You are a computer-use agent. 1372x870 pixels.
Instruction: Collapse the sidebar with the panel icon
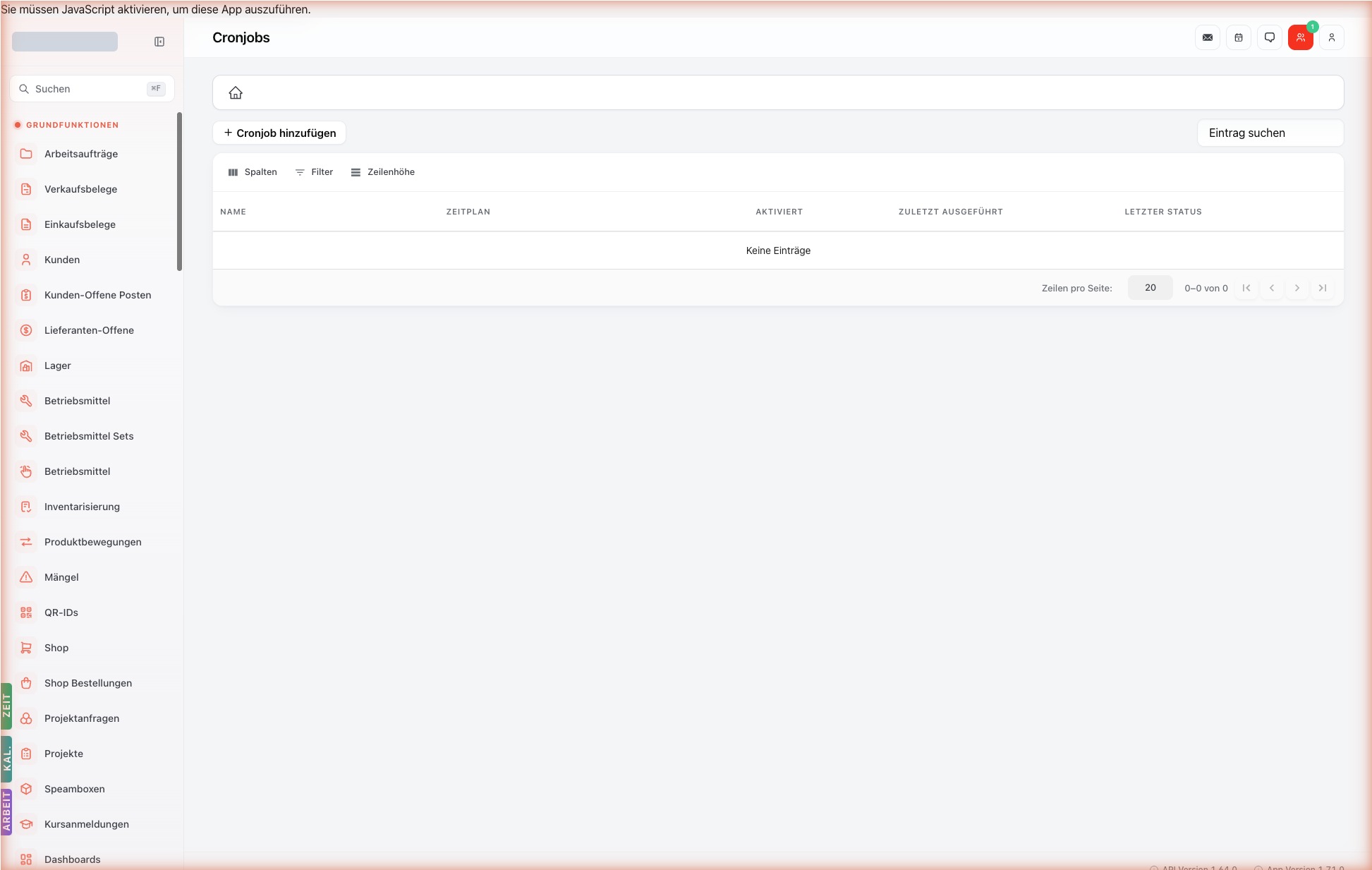[x=159, y=42]
